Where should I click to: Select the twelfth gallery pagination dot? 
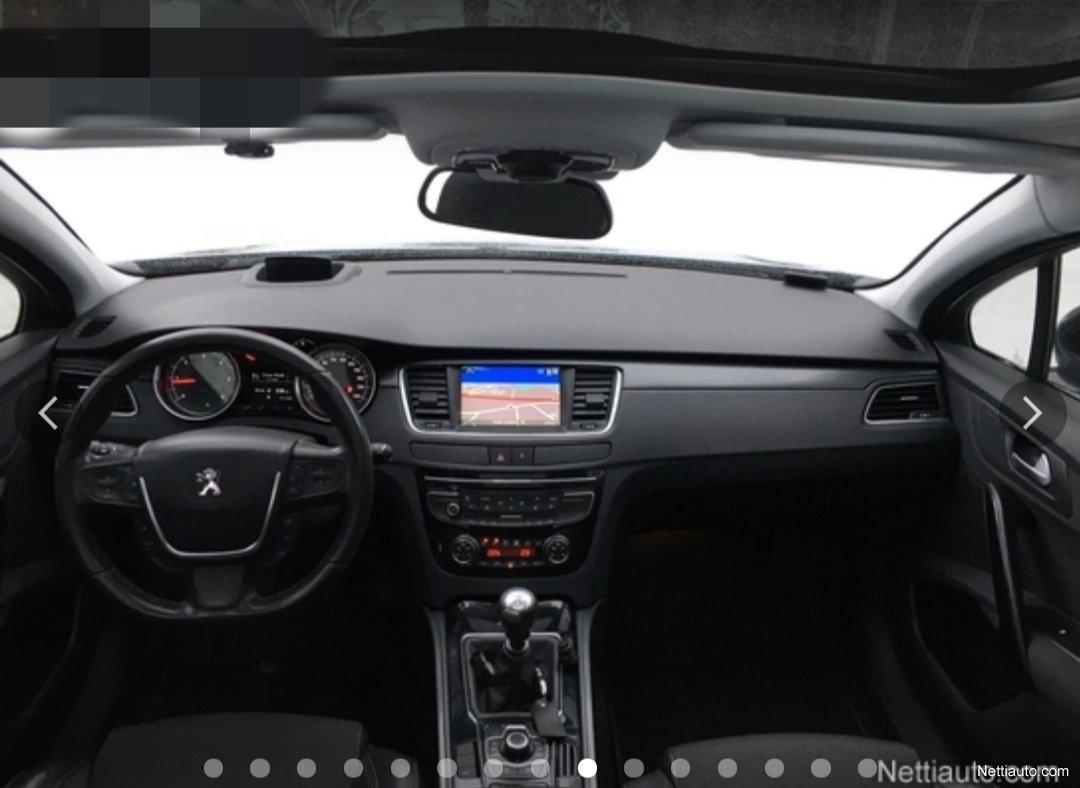[727, 768]
